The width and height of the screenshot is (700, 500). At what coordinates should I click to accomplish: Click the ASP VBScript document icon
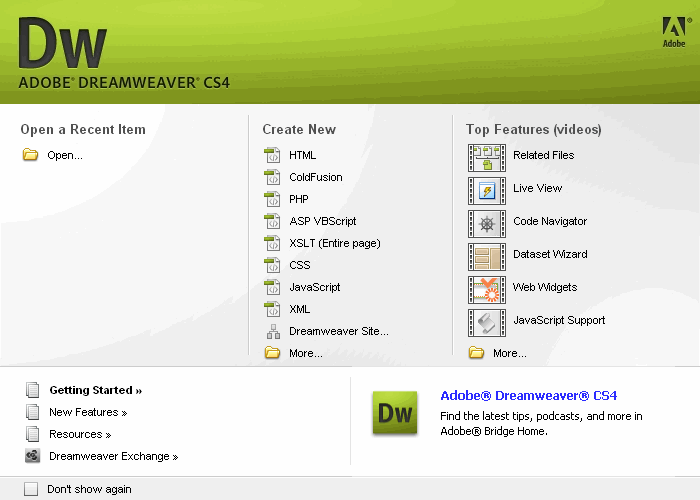point(272,221)
